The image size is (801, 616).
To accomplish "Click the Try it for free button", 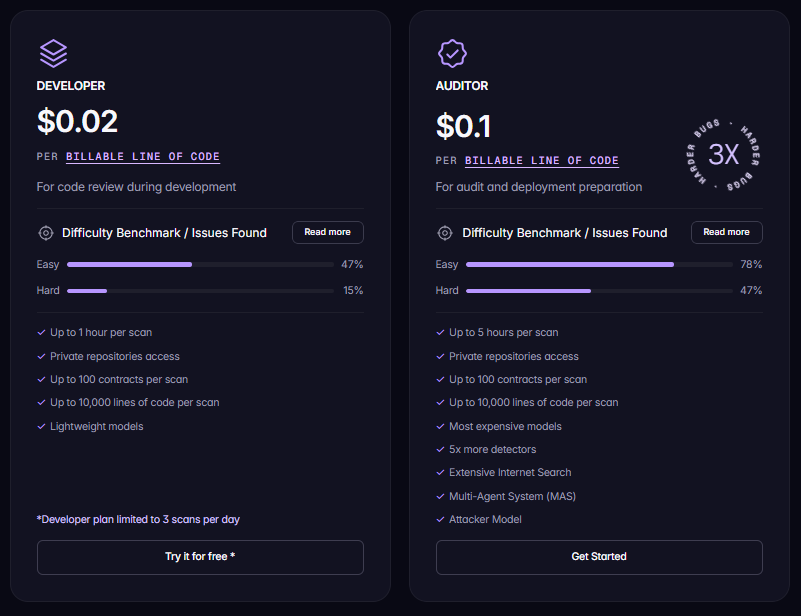I will pos(199,557).
